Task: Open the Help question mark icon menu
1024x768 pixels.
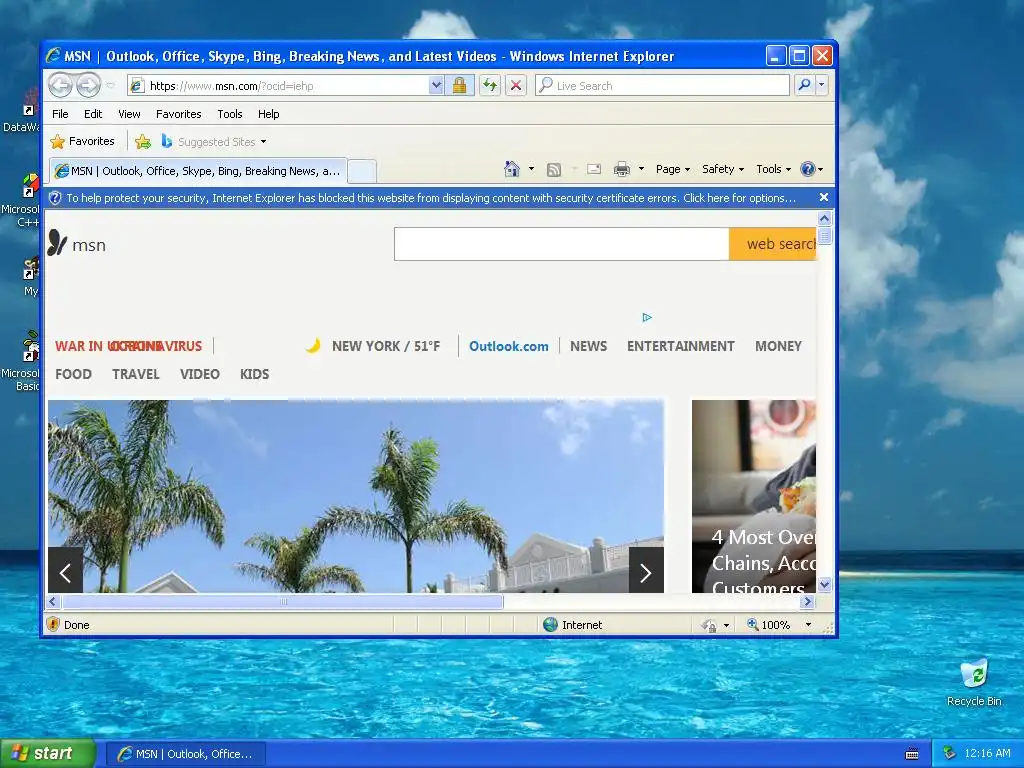Action: 812,169
